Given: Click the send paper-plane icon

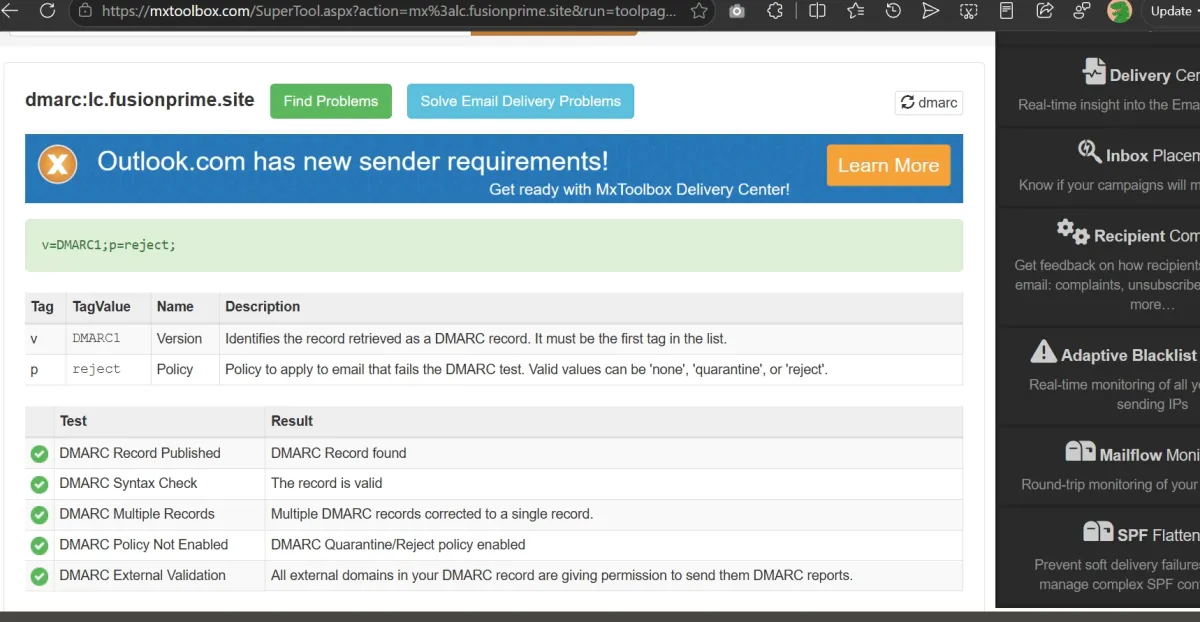Looking at the screenshot, I should point(930,11).
